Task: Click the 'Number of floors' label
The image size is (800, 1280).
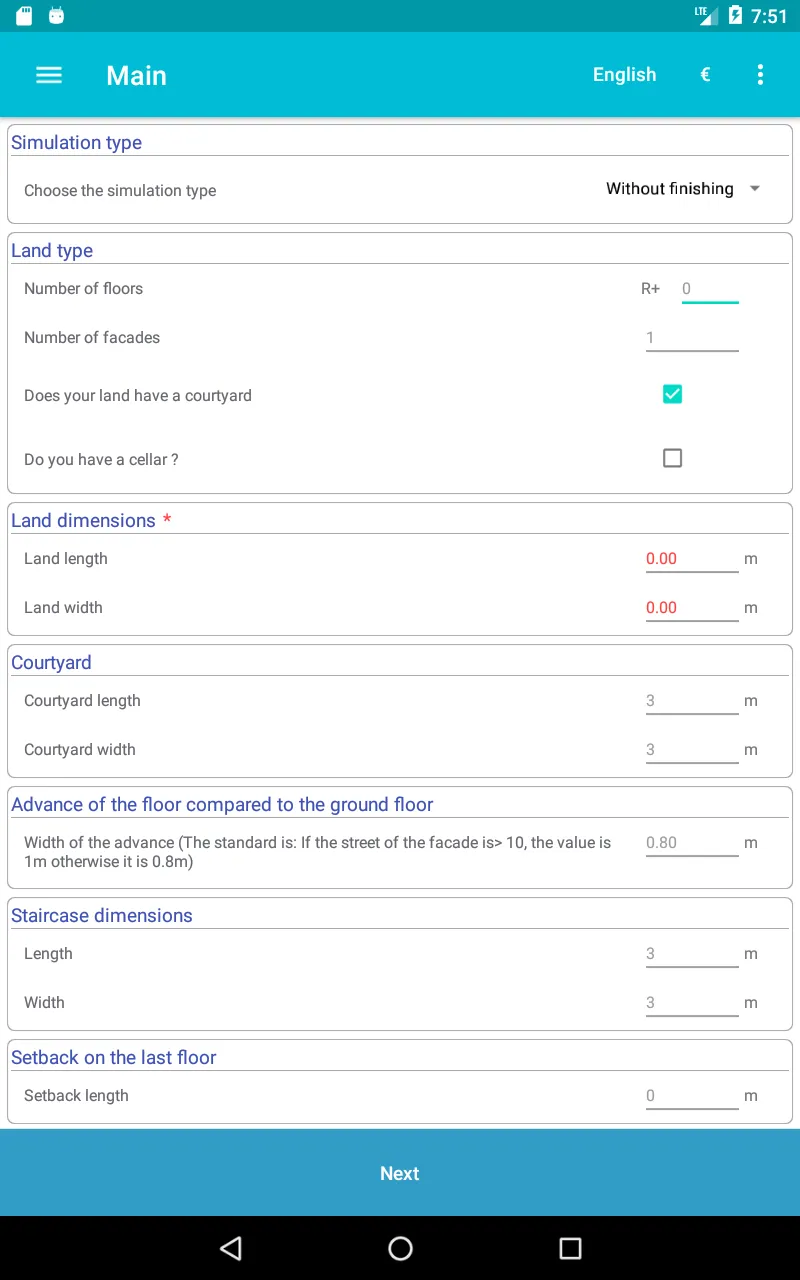Action: coord(83,289)
